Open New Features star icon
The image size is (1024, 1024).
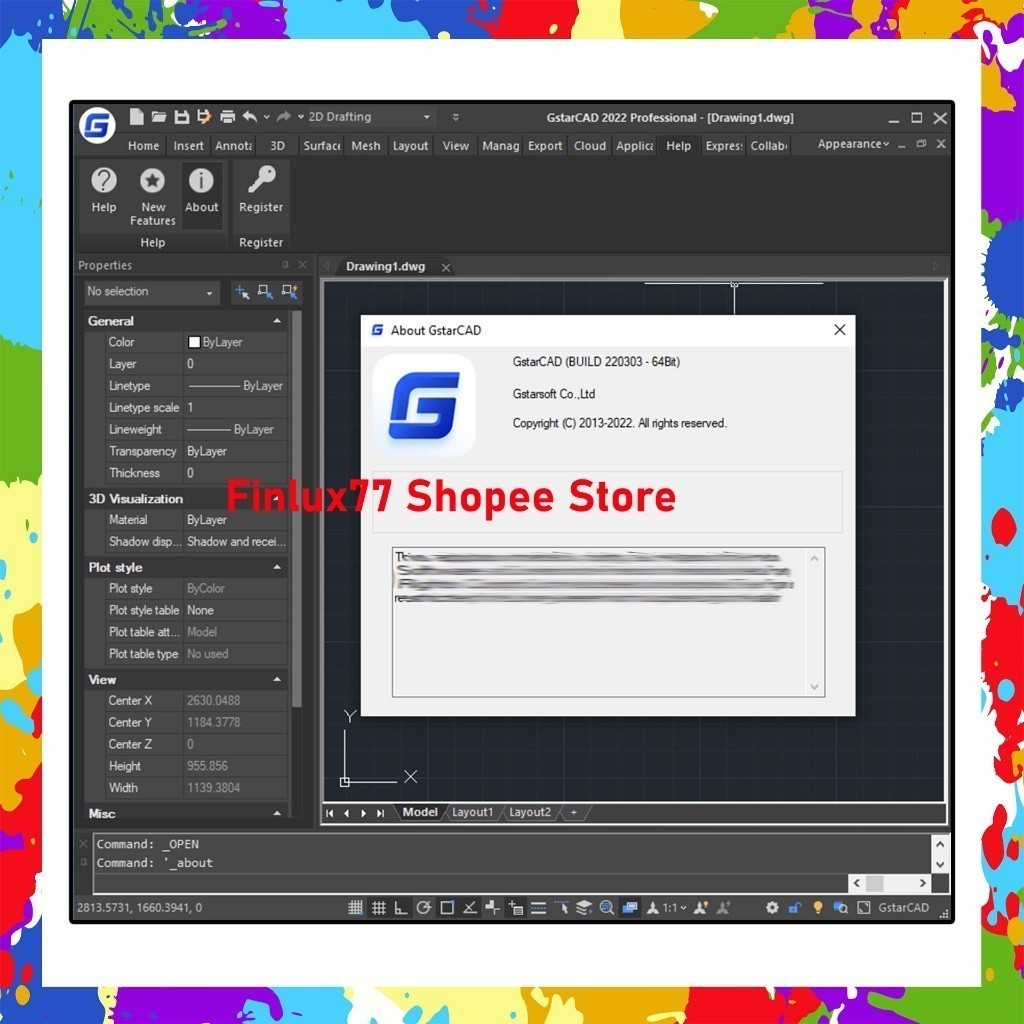click(x=152, y=181)
